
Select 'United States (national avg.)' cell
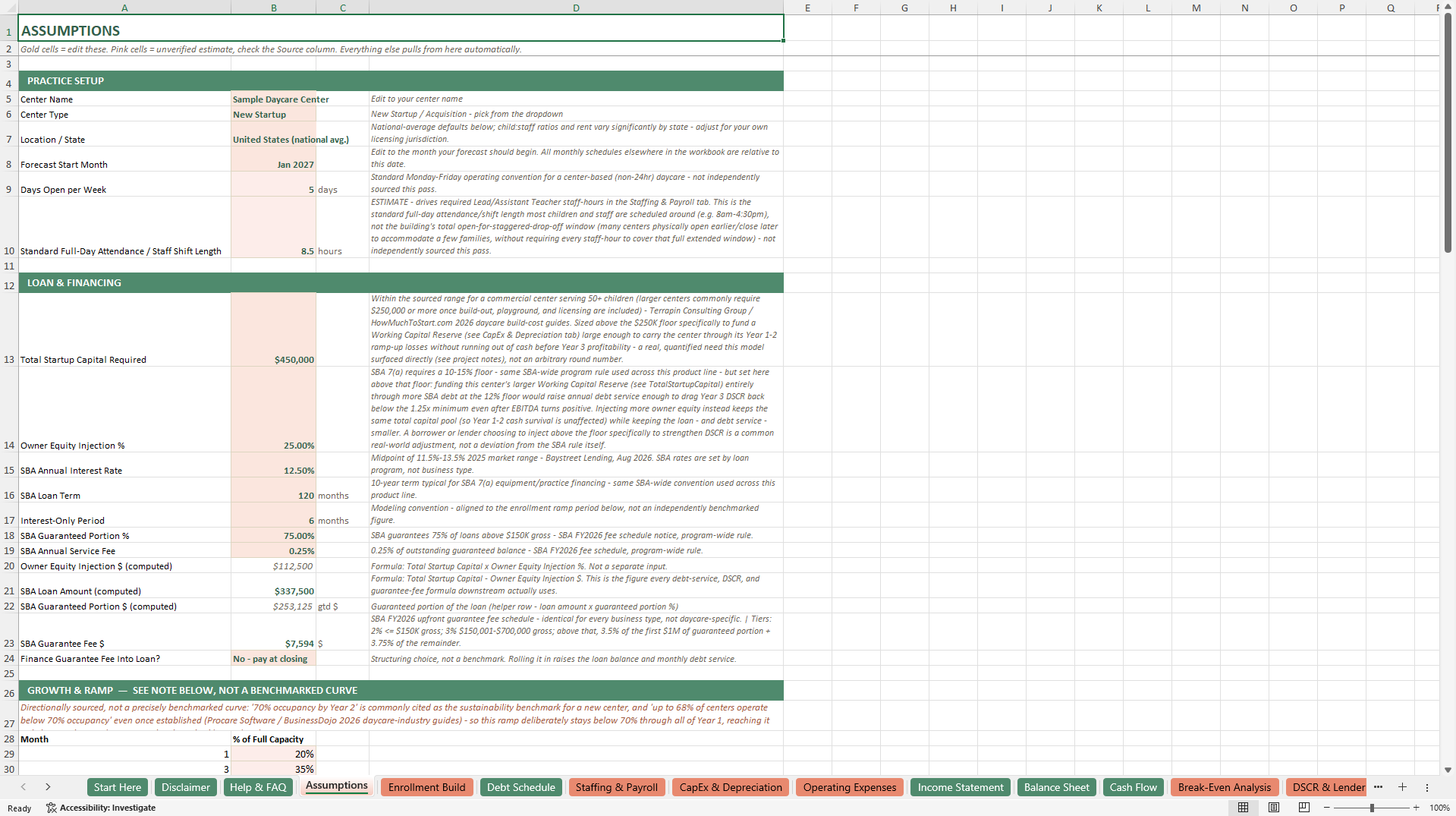tap(273, 134)
